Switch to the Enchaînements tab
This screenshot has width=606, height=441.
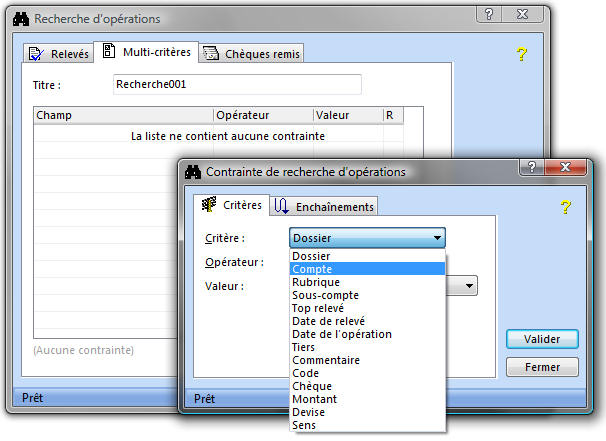[324, 207]
